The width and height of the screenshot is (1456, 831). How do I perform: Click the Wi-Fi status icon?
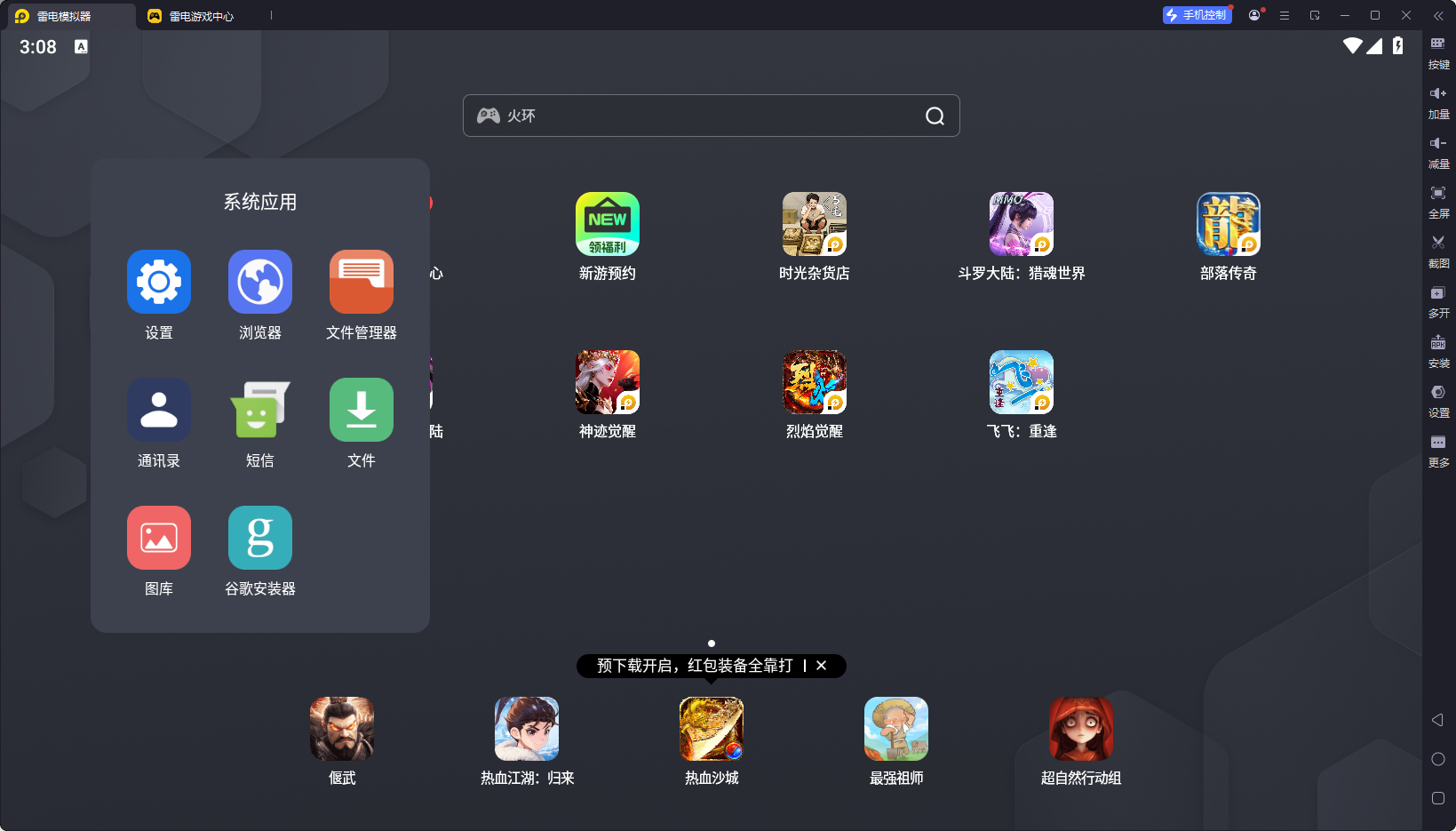(x=1353, y=45)
